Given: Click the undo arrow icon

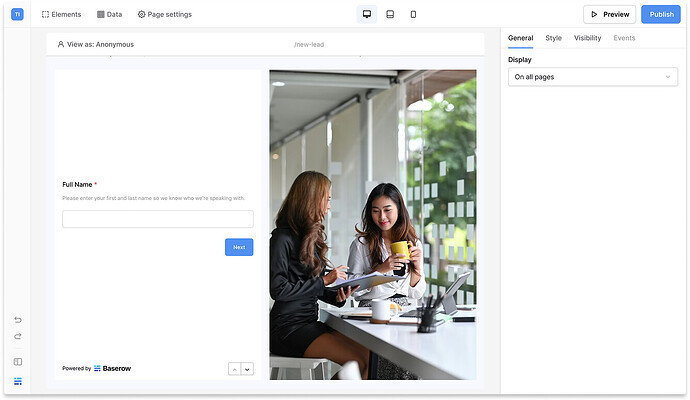Looking at the screenshot, I should tap(17, 320).
